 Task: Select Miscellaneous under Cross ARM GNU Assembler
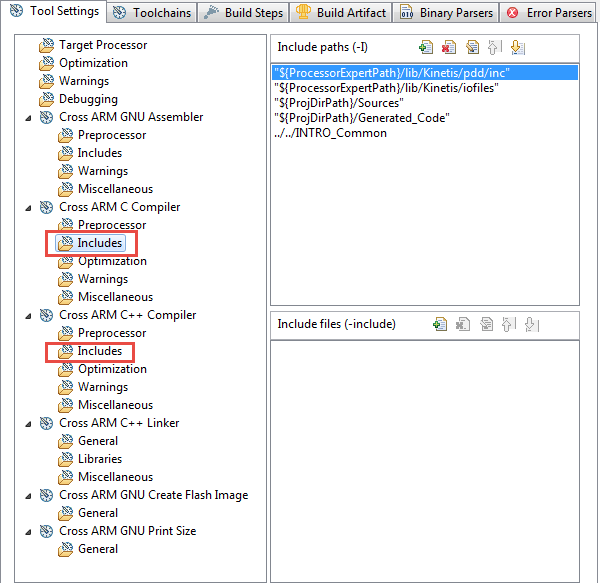(x=116, y=189)
